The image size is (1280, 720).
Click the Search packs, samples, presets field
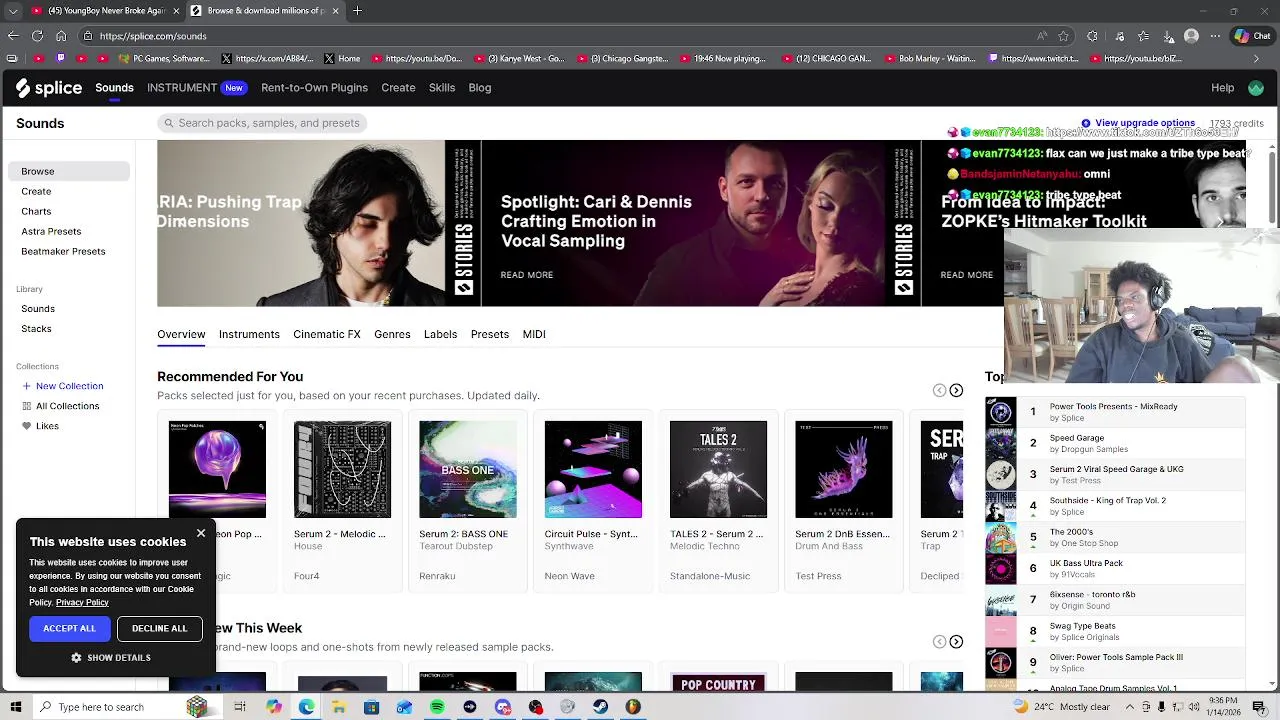click(x=262, y=123)
